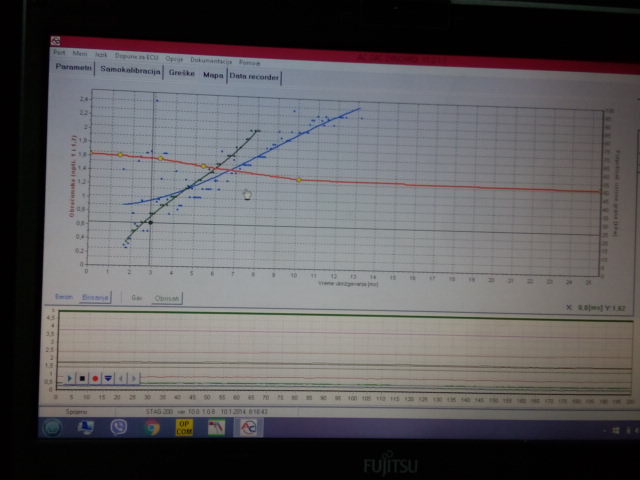This screenshot has height=480, width=640.
Task: Select yellow multiplier point near 10 ms
Action: (299, 180)
